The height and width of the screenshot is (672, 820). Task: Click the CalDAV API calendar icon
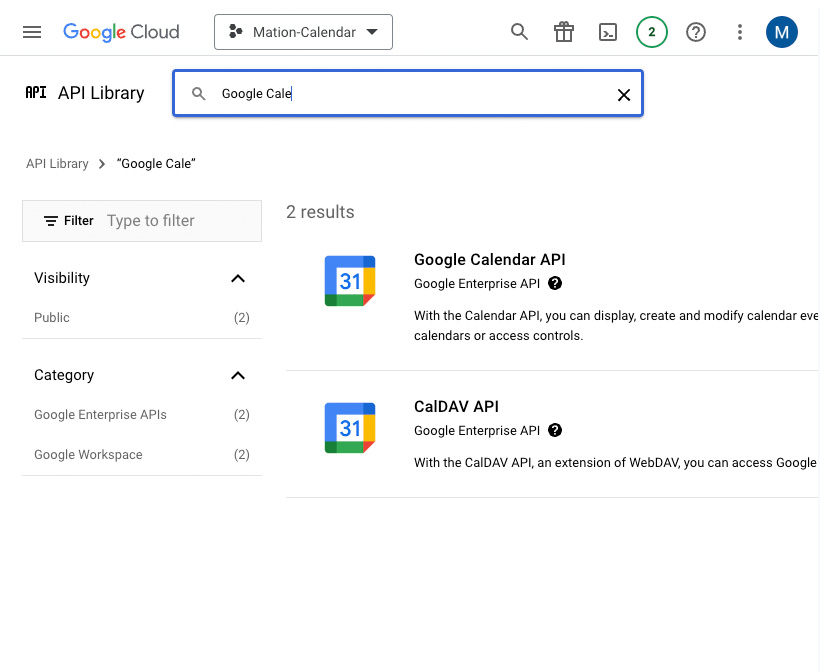tap(350, 428)
